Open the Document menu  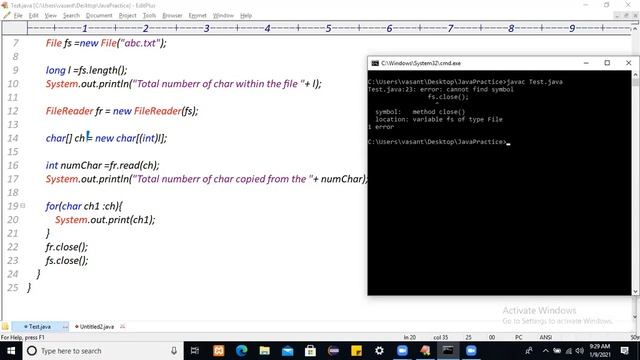99,16
